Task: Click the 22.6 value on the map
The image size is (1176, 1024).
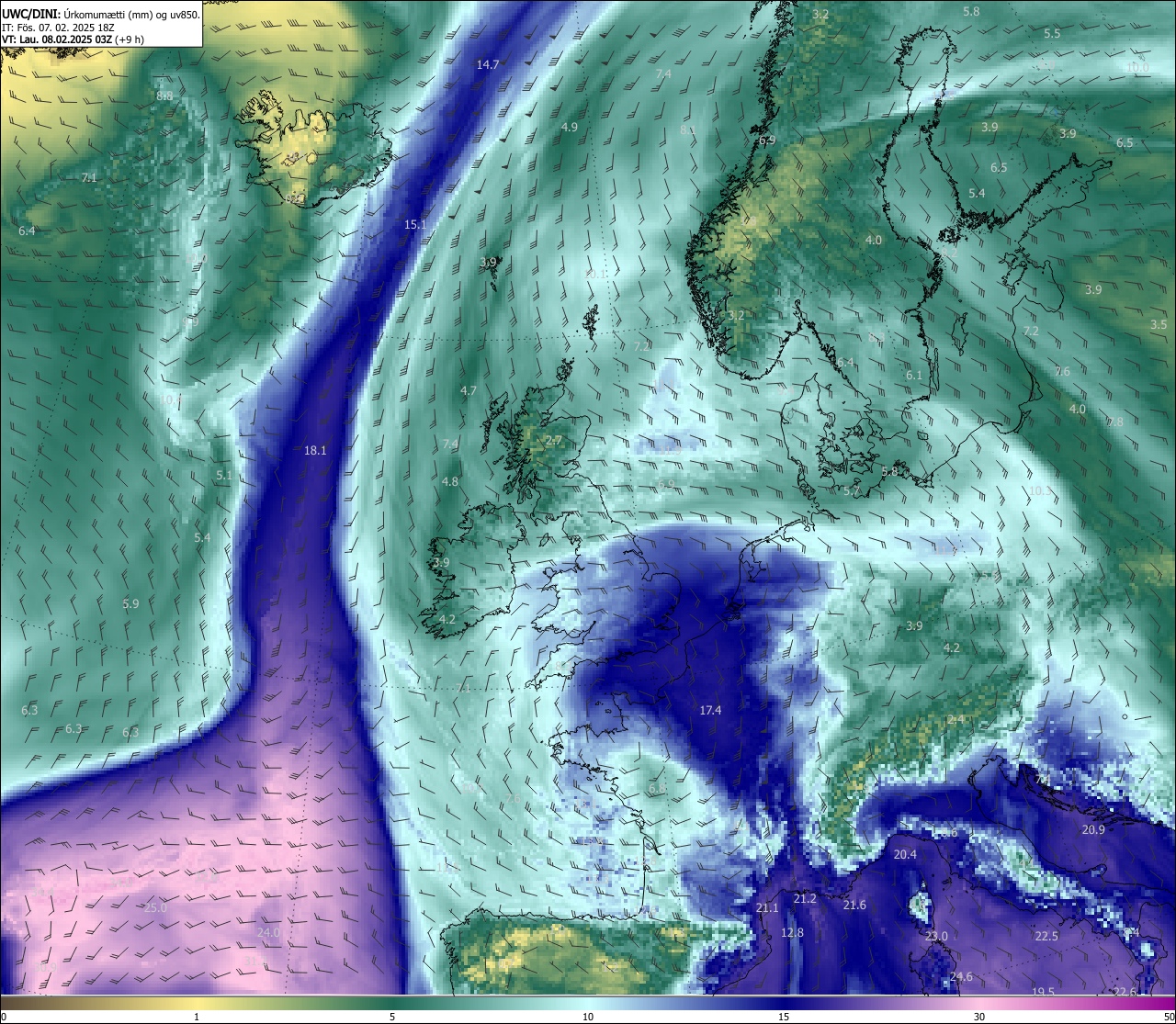Action: tap(1125, 992)
